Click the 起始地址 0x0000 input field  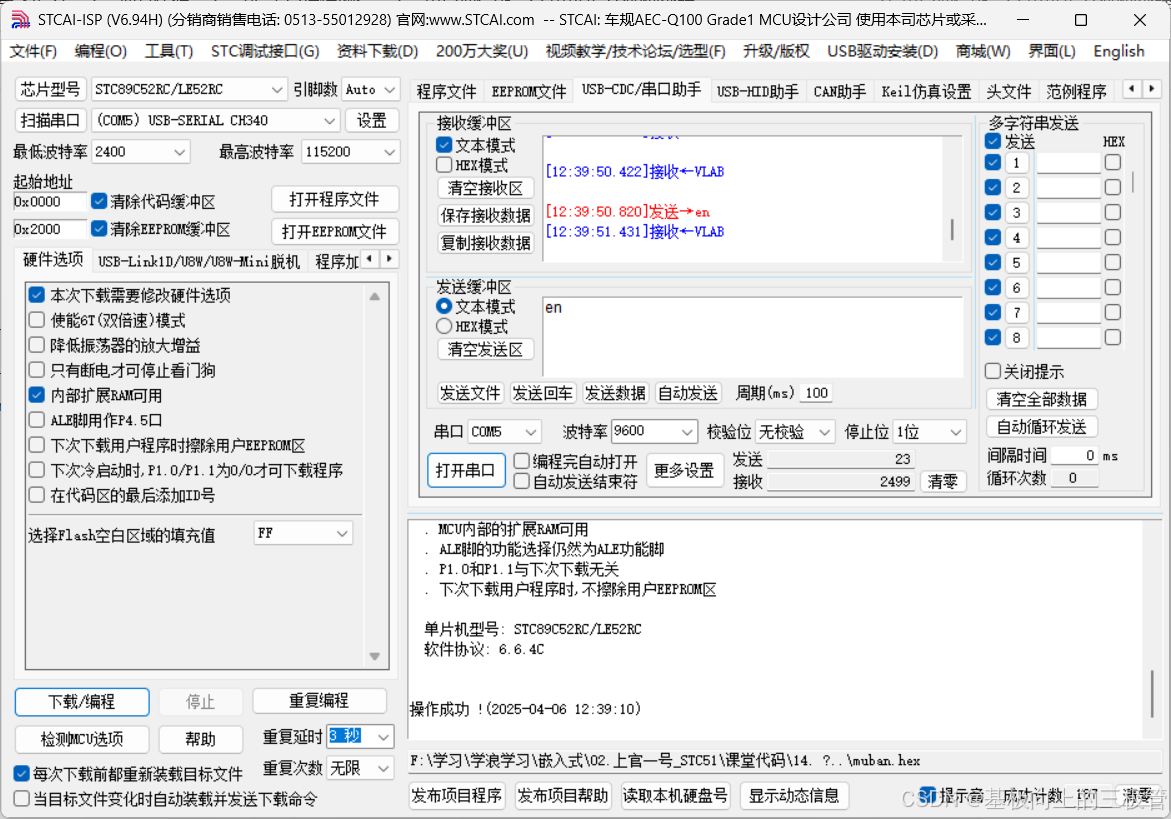tap(49, 202)
